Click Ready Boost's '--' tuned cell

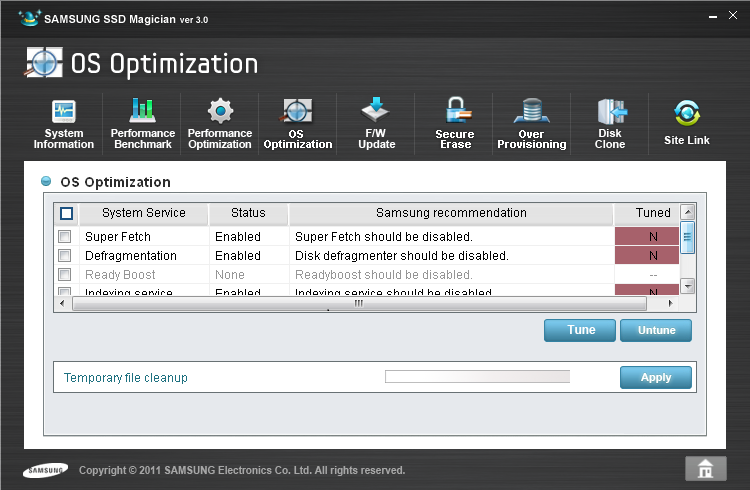[647, 275]
